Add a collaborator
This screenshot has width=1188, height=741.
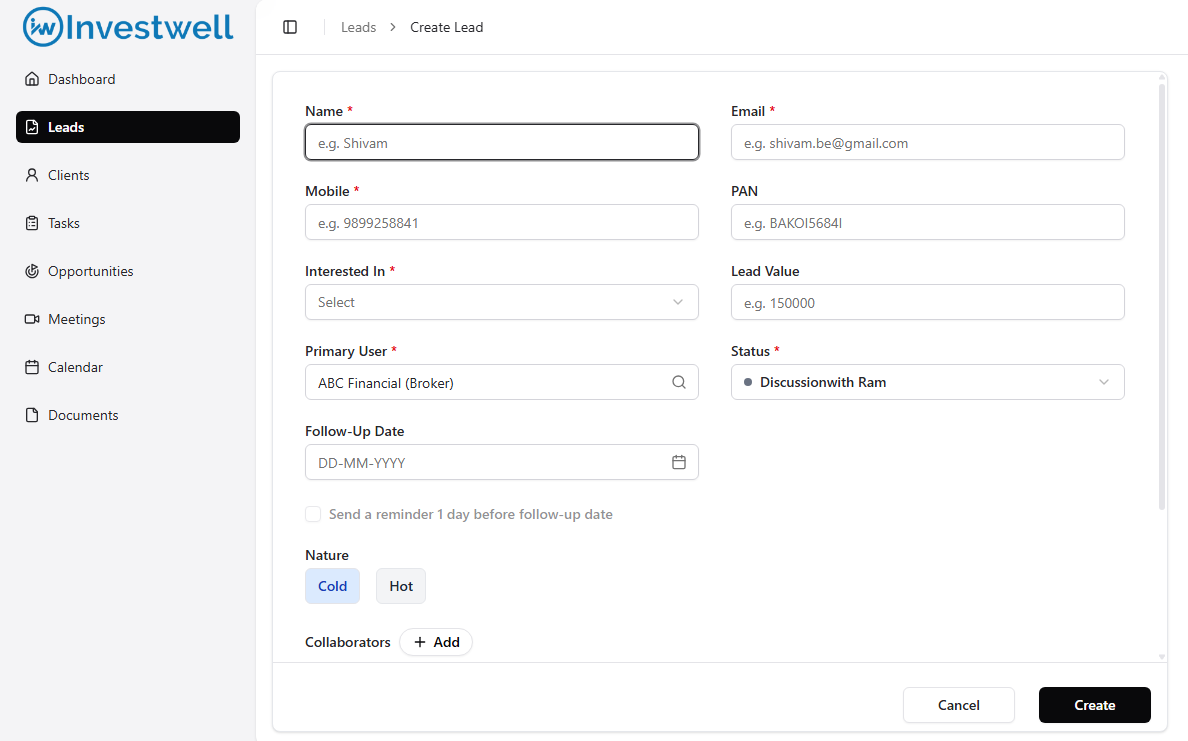(436, 642)
